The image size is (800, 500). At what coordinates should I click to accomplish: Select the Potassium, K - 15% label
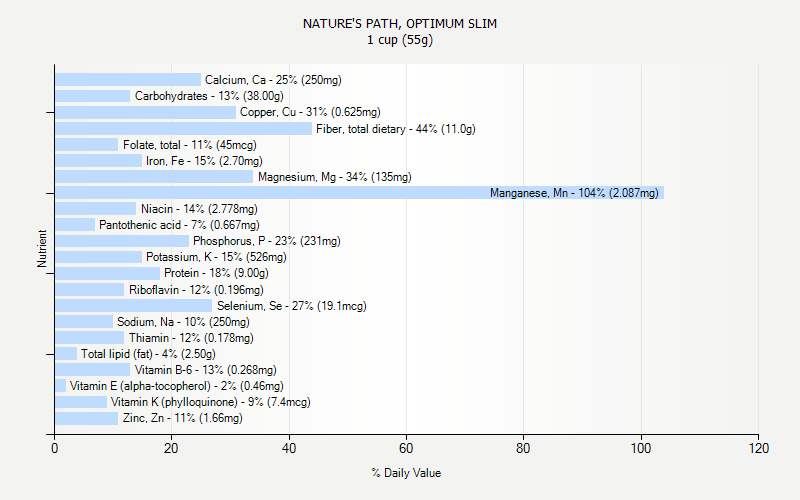pos(216,257)
